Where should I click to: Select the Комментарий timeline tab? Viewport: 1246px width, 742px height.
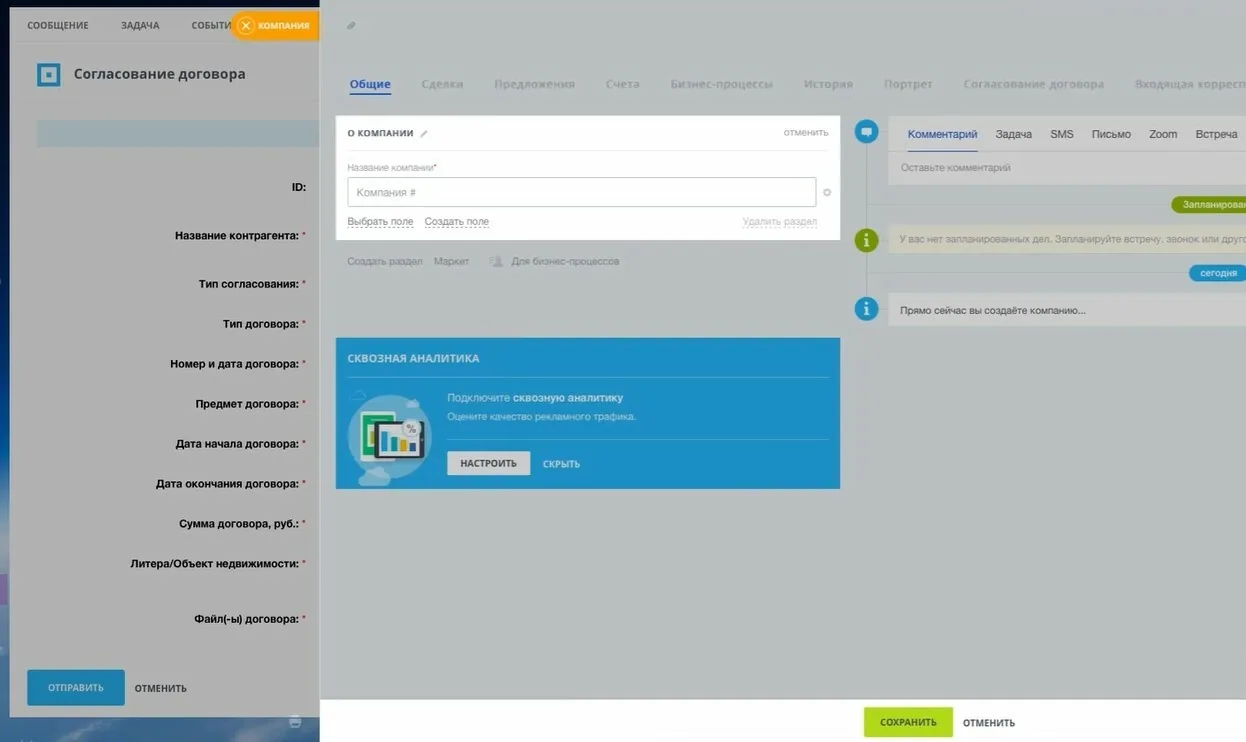(942, 134)
